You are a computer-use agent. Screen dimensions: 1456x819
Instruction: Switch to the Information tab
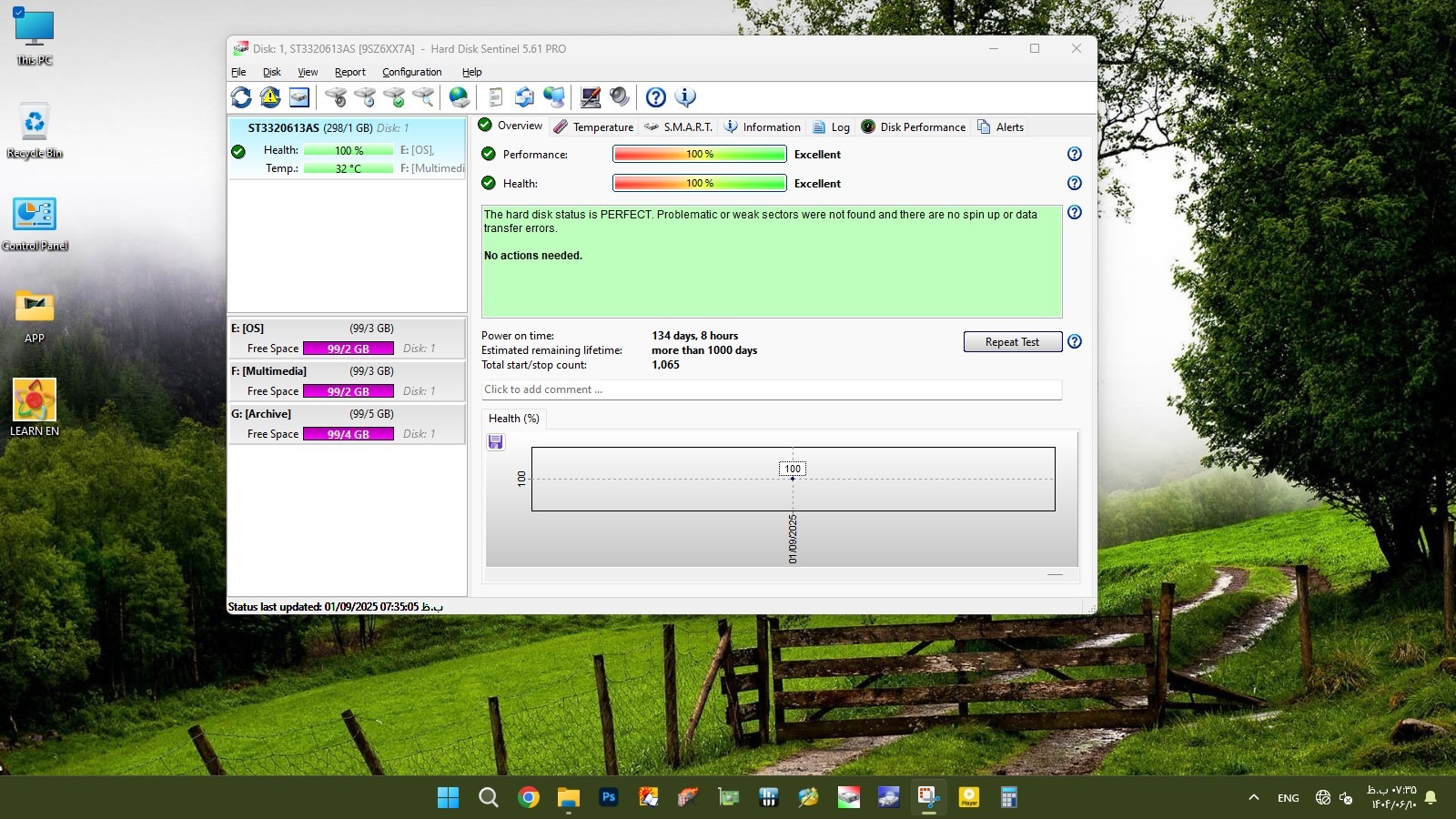763,127
